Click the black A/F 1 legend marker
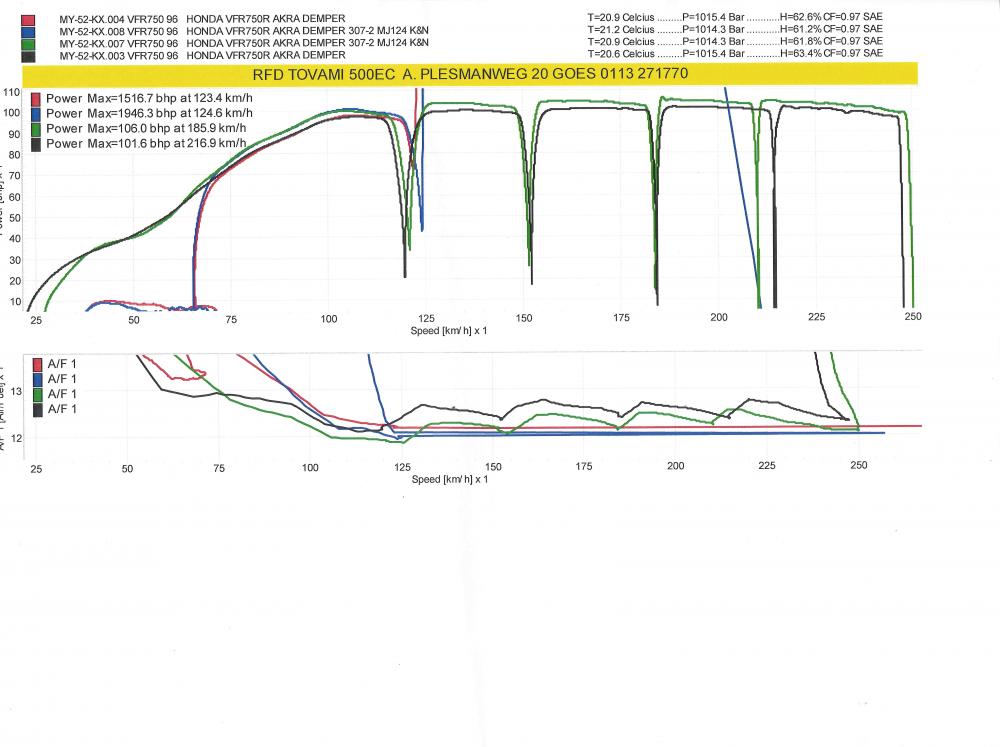This screenshot has height=747, width=1000. click(37, 409)
